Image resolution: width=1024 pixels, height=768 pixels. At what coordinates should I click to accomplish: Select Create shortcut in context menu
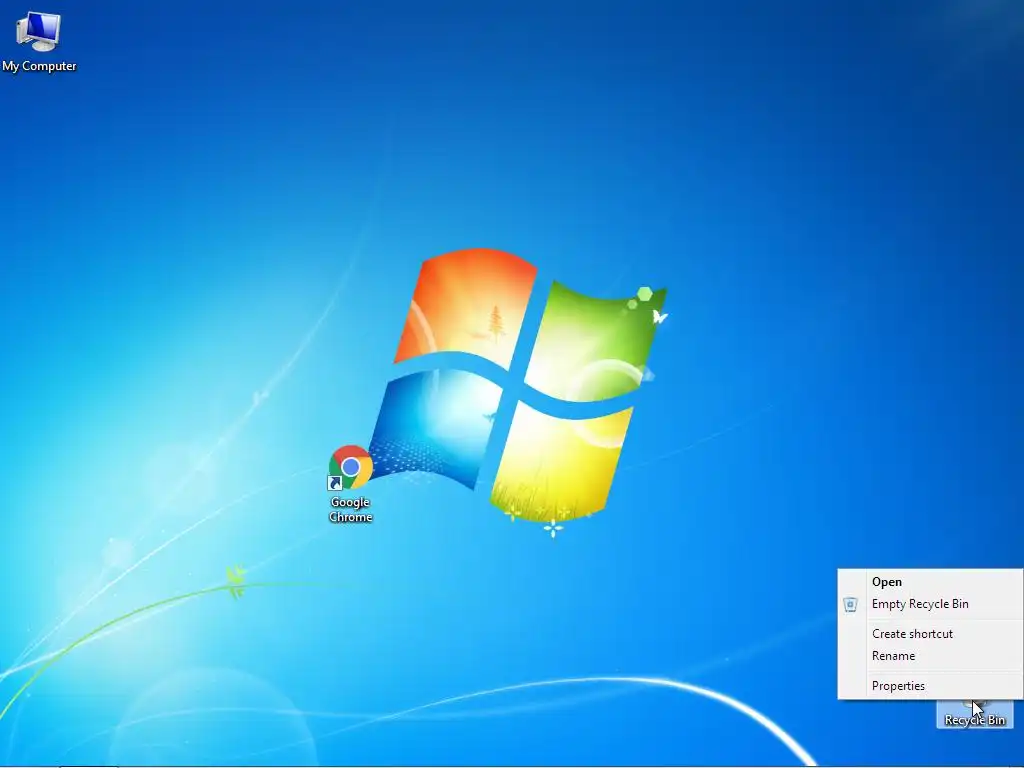coord(931,633)
